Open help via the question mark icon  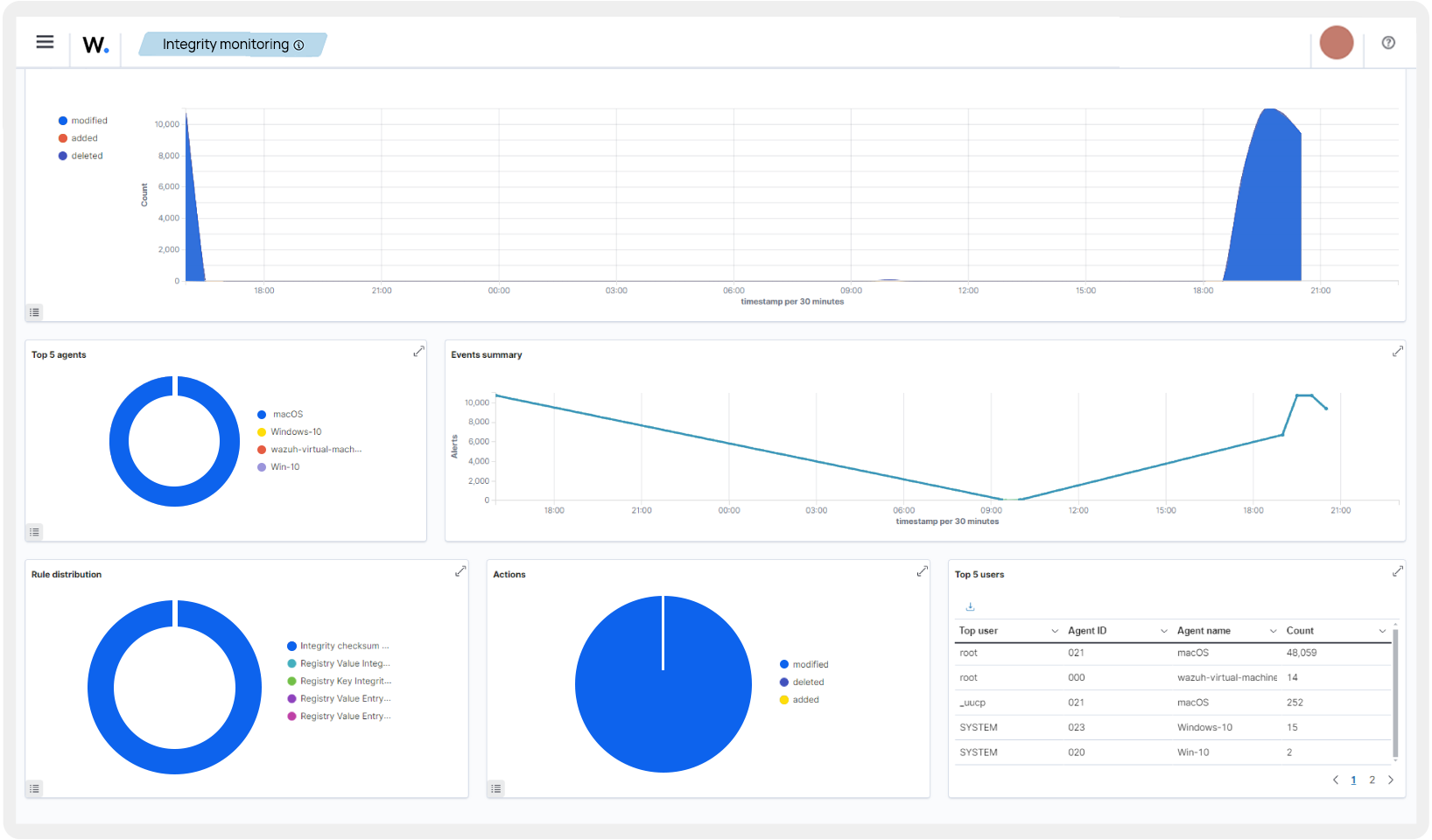[1388, 42]
